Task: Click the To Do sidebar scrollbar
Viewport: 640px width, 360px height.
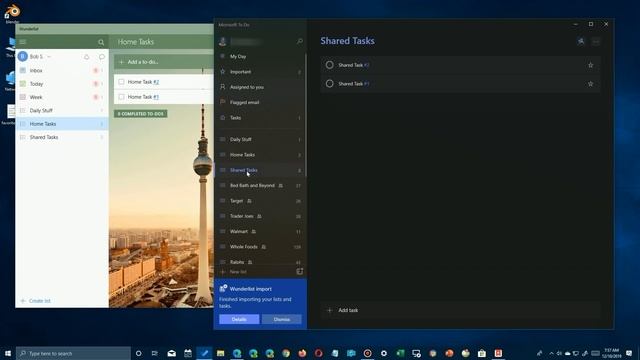Action: [306, 114]
